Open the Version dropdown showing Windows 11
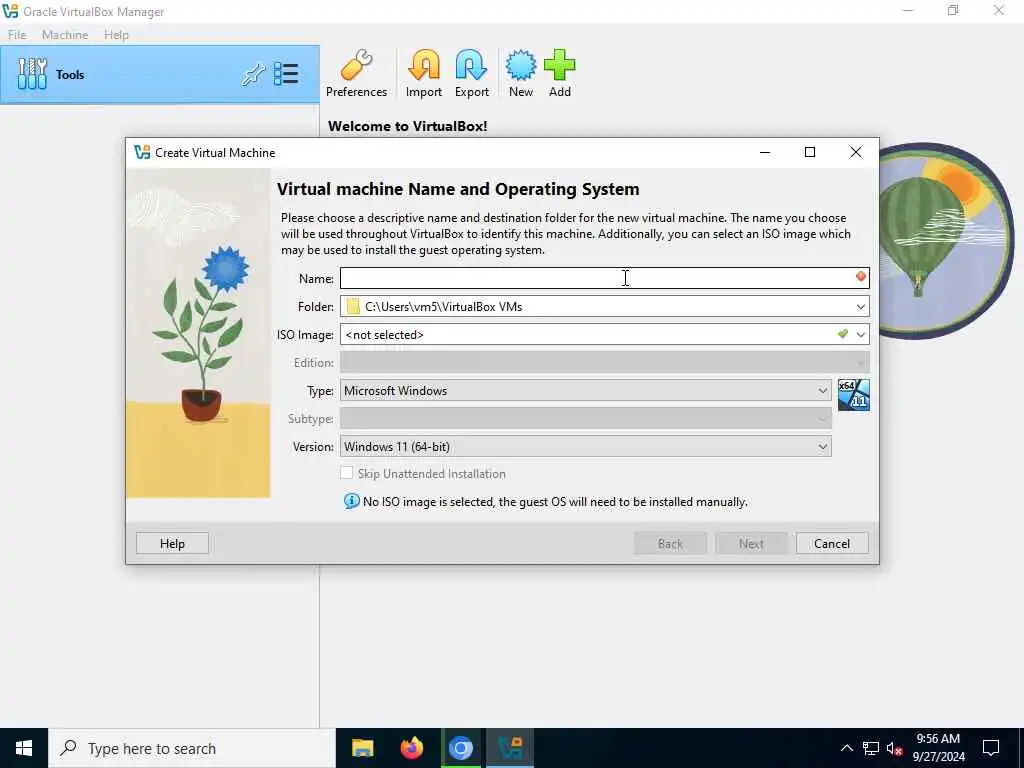Image resolution: width=1024 pixels, height=768 pixels. 585,447
